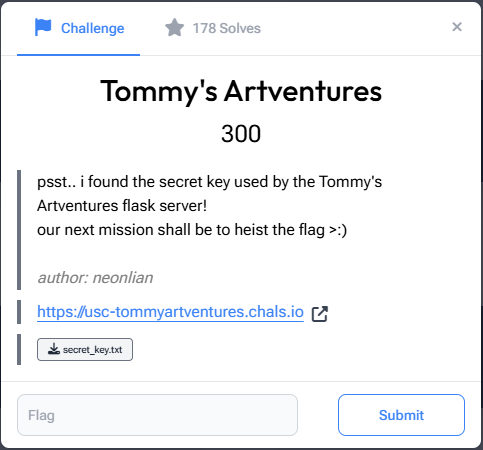The image size is (483, 450).
Task: Click the blue underline of the active tab
Action: pos(78,55)
